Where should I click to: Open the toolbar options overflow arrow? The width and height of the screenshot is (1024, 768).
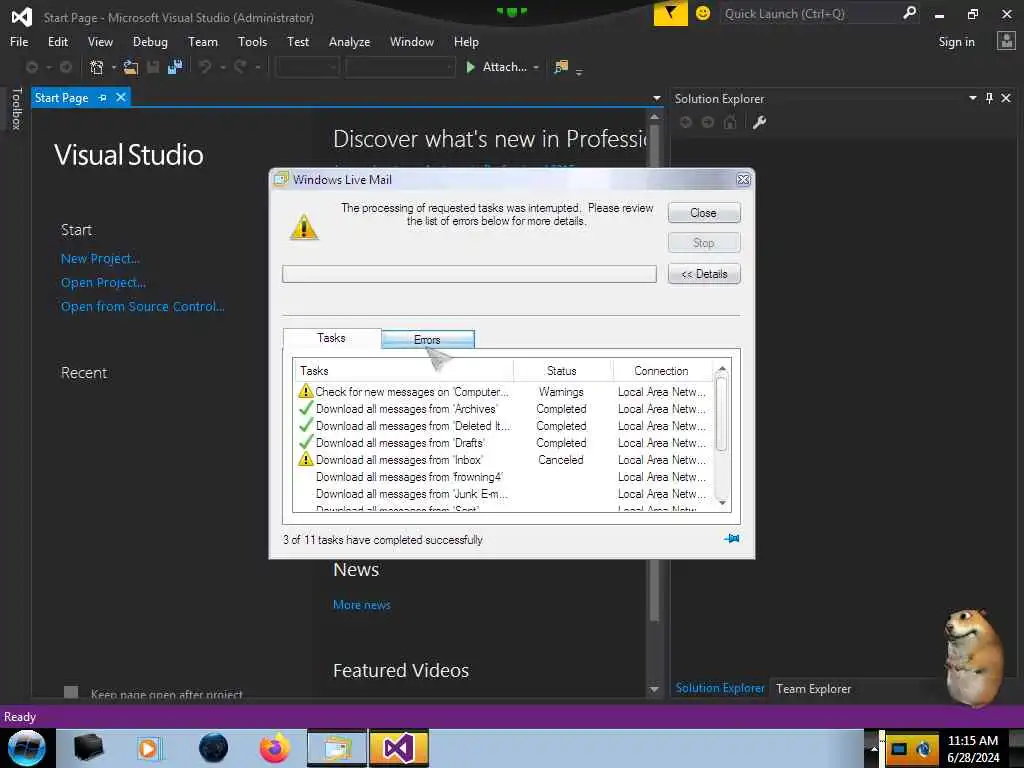(x=579, y=72)
